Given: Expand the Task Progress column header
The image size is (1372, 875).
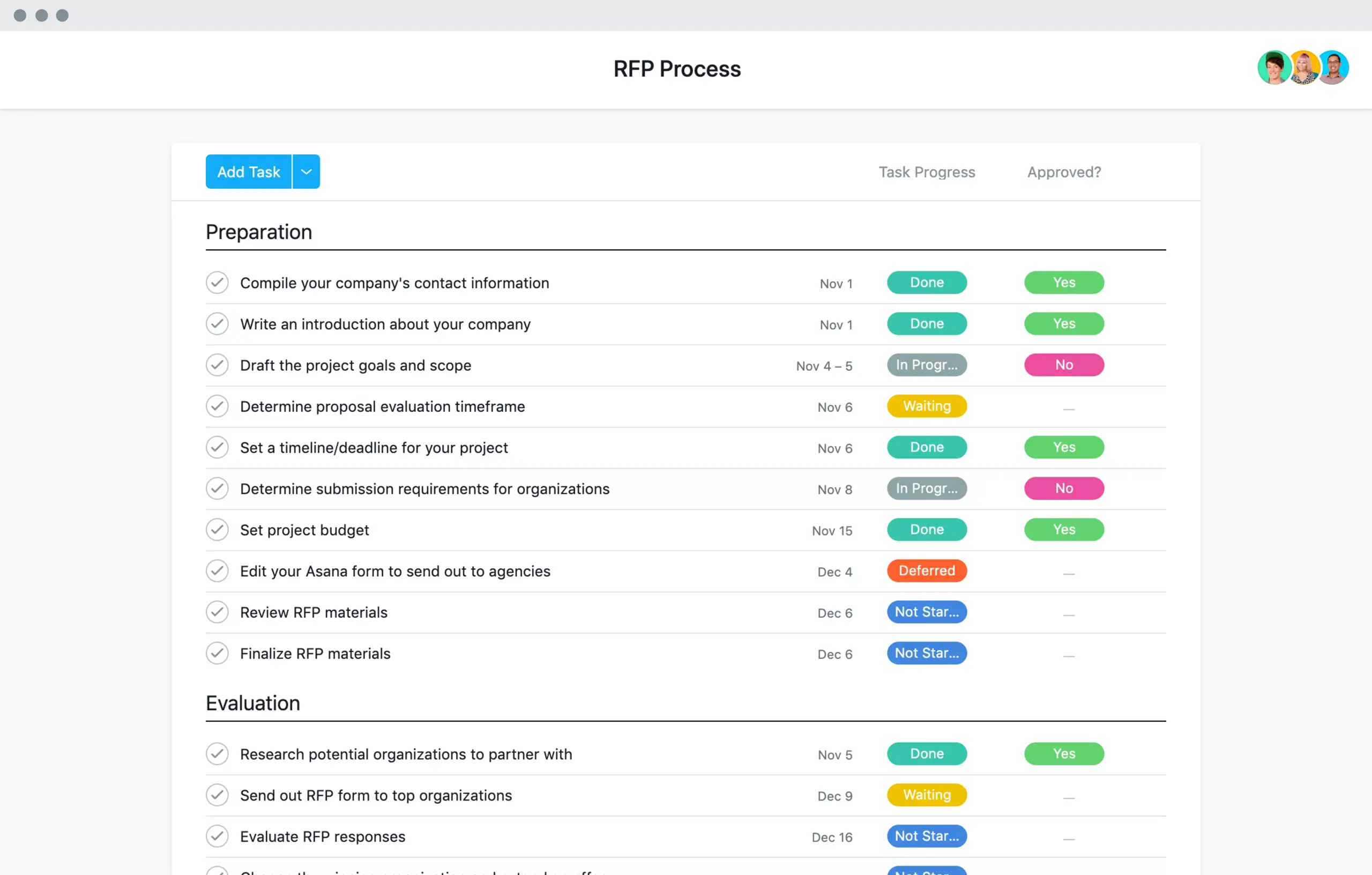Looking at the screenshot, I should coord(925,172).
